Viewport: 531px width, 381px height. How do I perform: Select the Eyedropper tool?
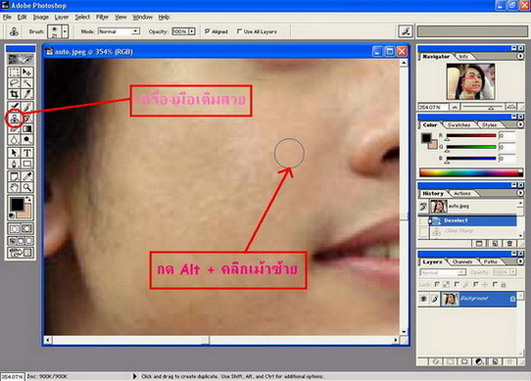point(27,176)
